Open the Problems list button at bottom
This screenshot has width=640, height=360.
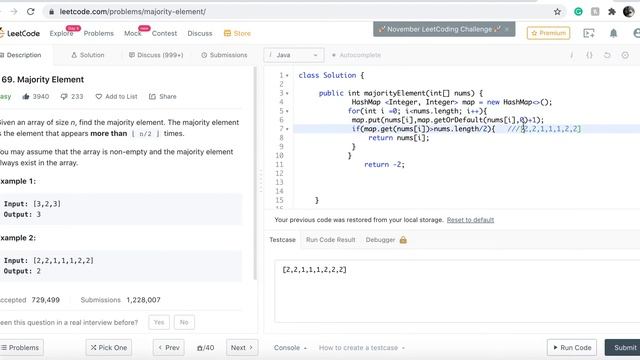pos(20,348)
